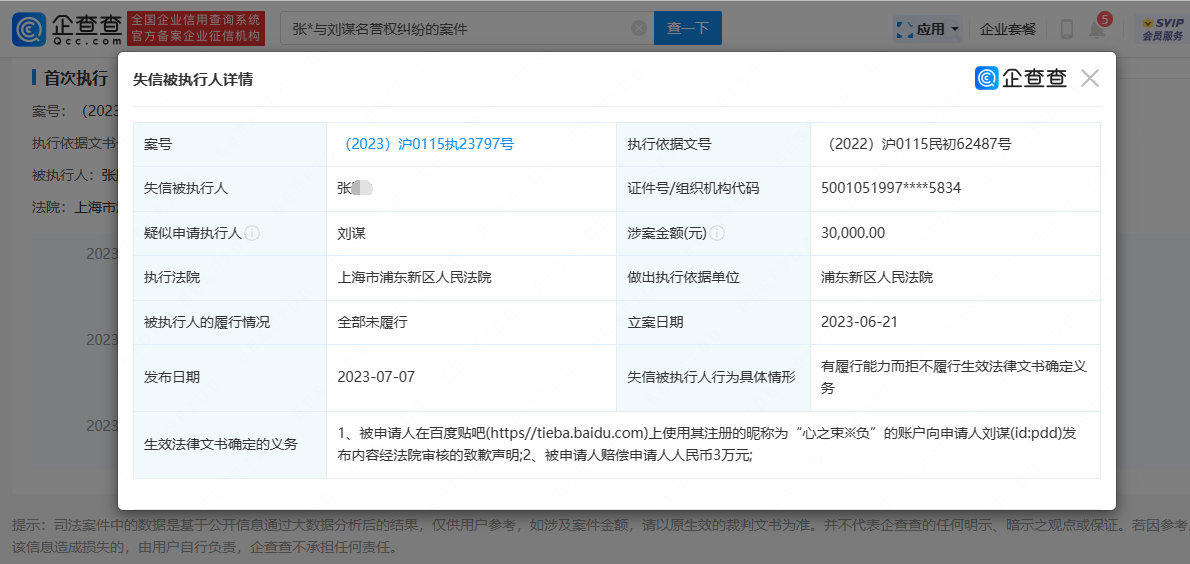Click the 发布日期 value 2023-07-07
This screenshot has height=564, width=1190.
(376, 377)
